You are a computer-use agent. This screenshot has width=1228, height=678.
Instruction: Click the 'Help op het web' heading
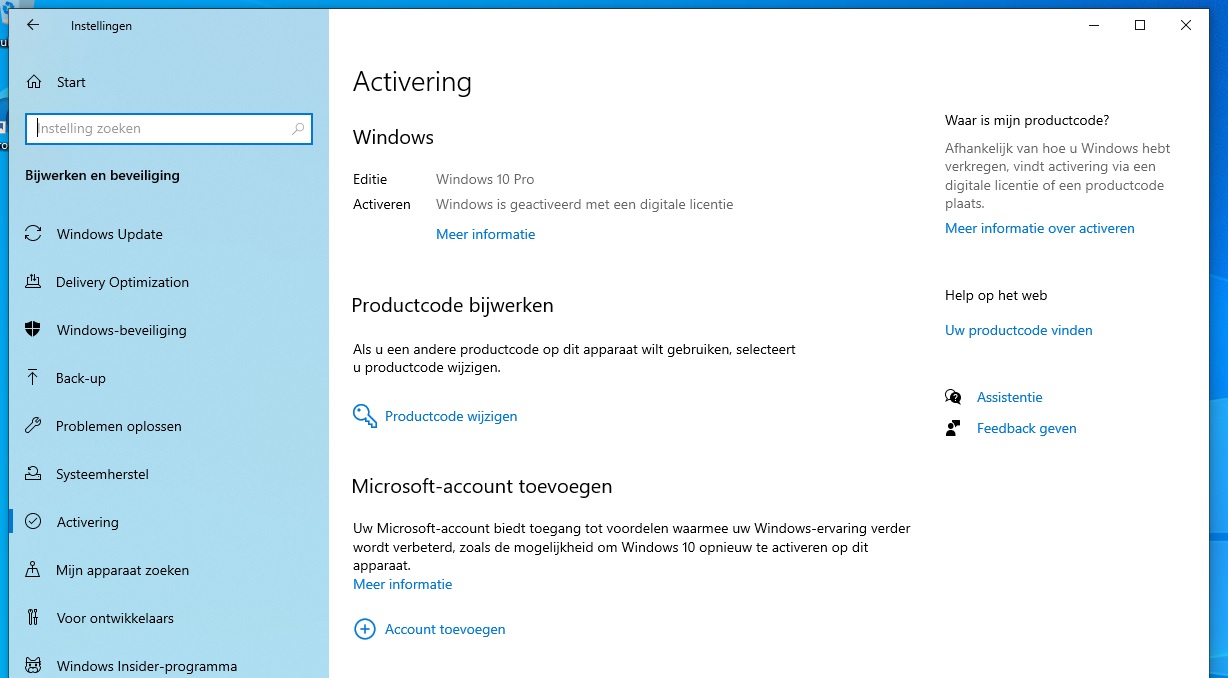tap(996, 295)
